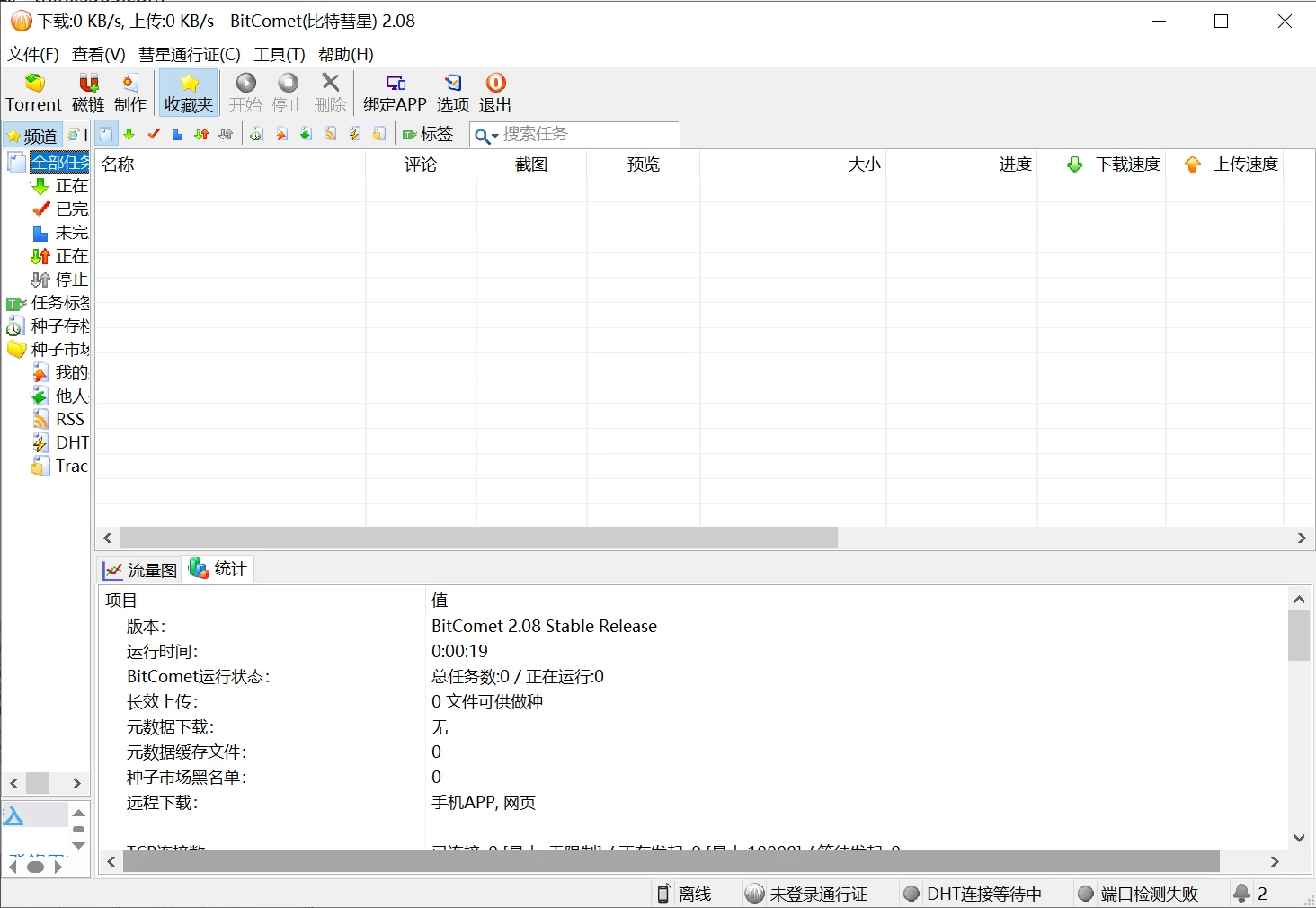Click the others' shared torrents icon in filter toolbar
This screenshot has height=908, width=1316.
[x=306, y=134]
